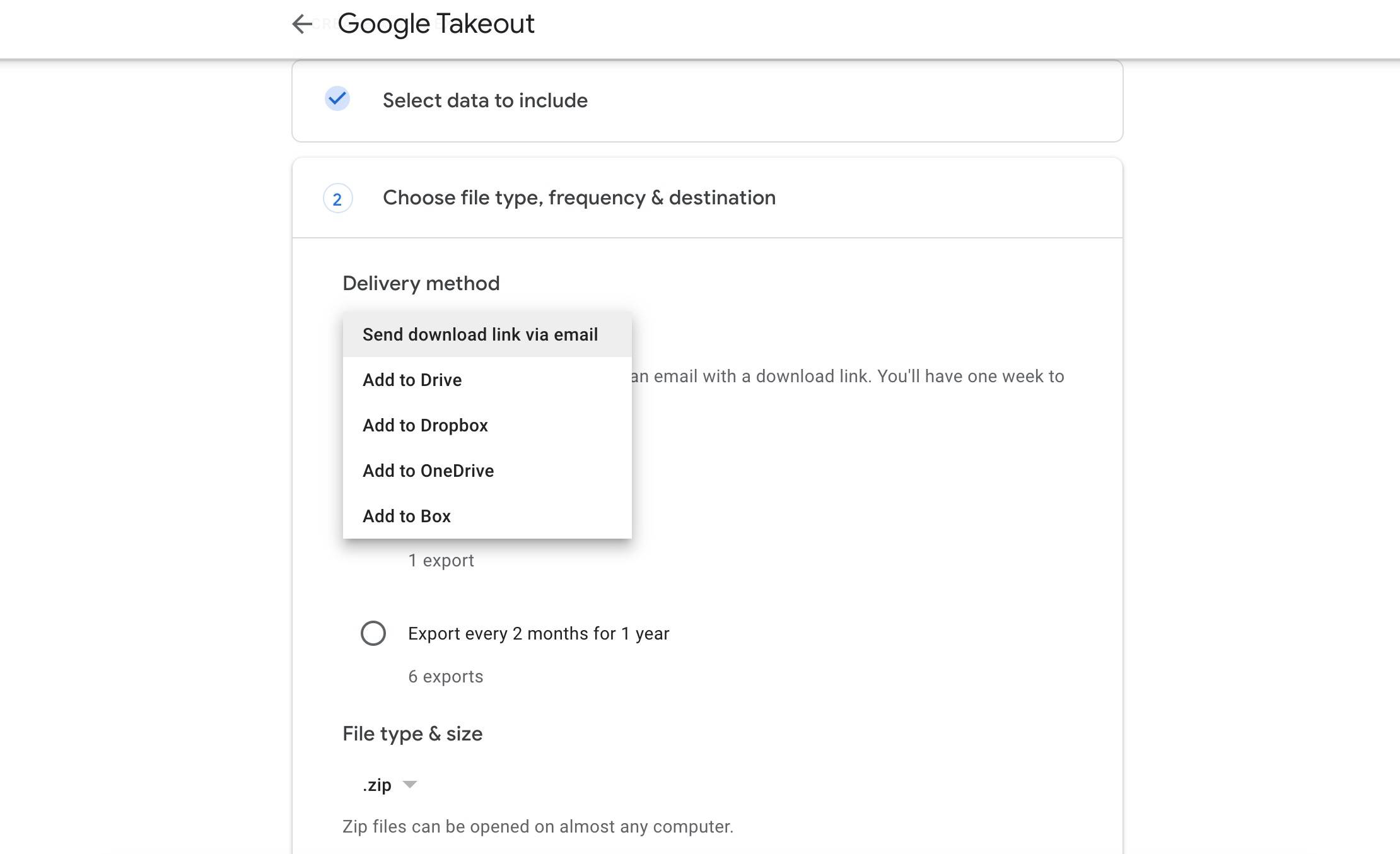
Task: Click the step 2 number badge
Action: click(x=337, y=199)
